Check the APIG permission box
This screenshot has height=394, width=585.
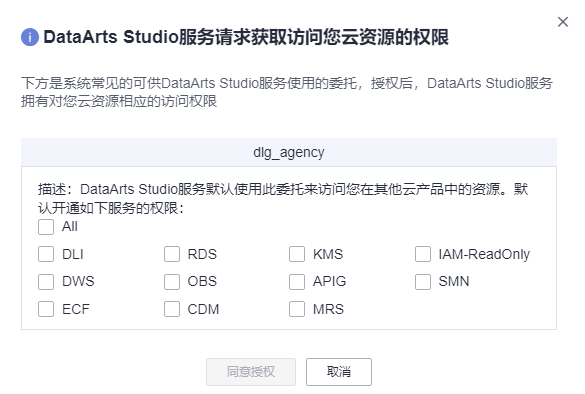tap(297, 282)
